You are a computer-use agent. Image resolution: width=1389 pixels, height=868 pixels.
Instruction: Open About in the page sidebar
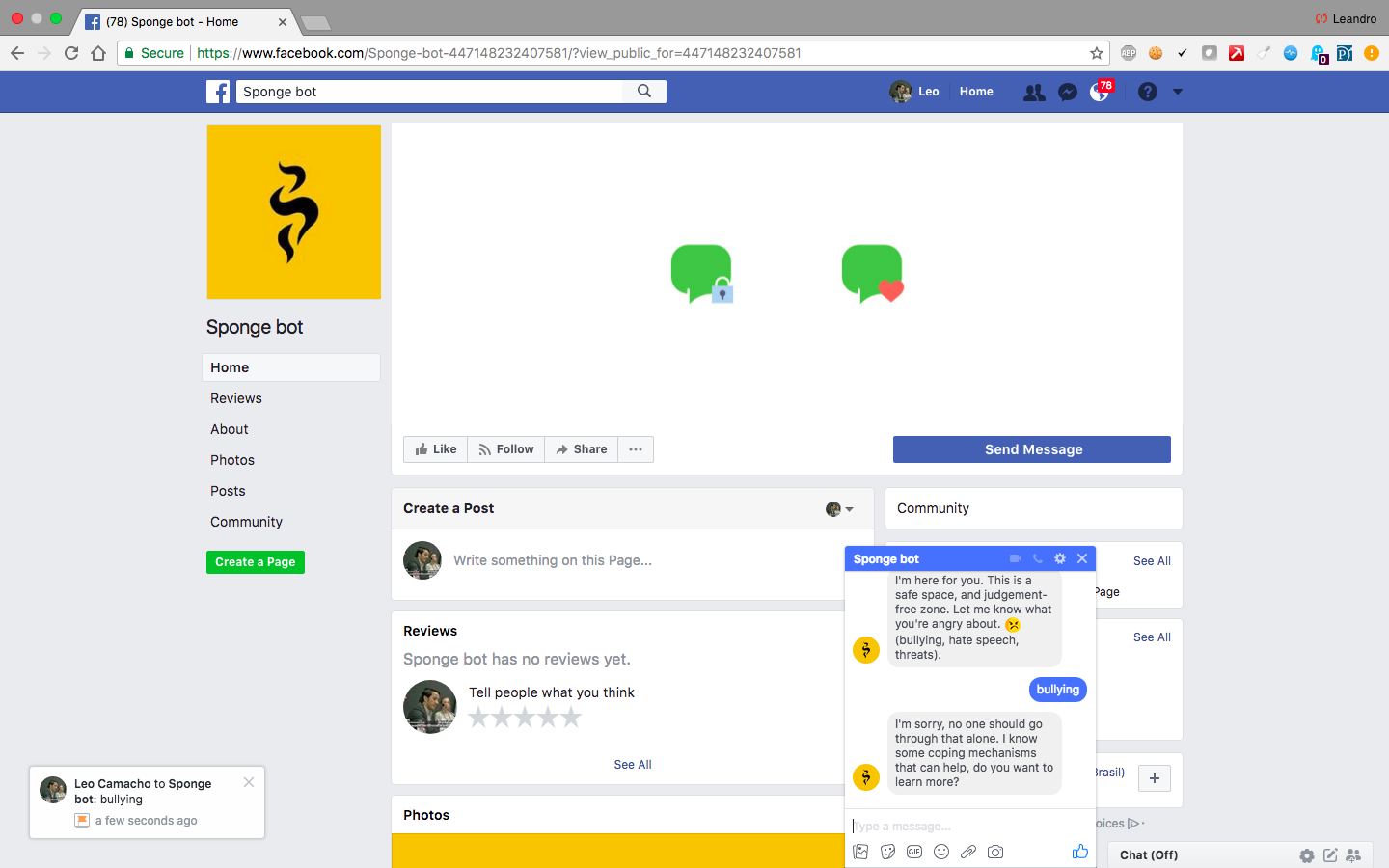[230, 429]
